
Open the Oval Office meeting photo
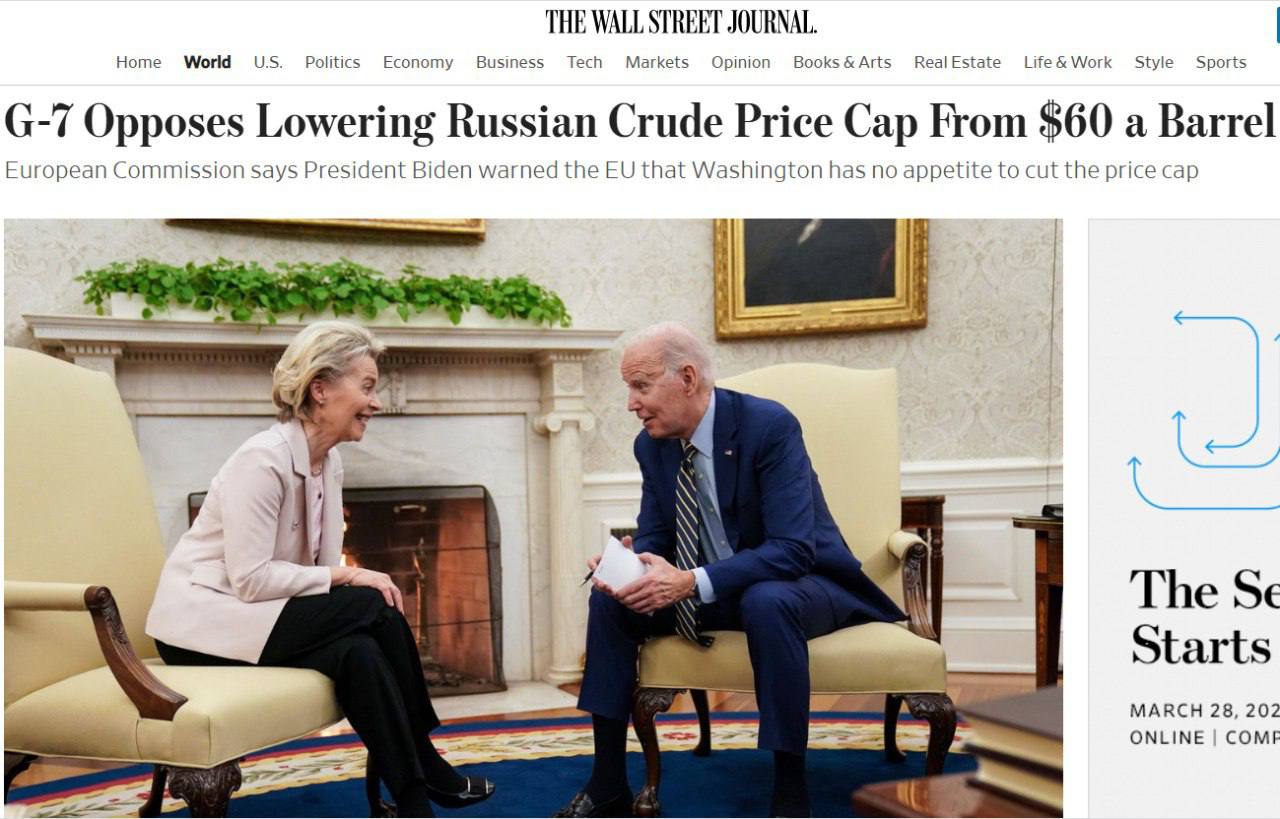tap(533, 518)
